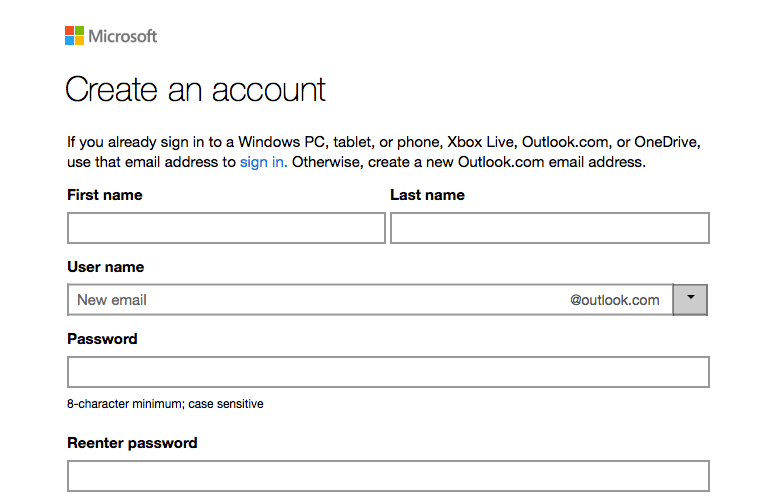Focus the First name field
The image size is (779, 503).
tap(227, 228)
